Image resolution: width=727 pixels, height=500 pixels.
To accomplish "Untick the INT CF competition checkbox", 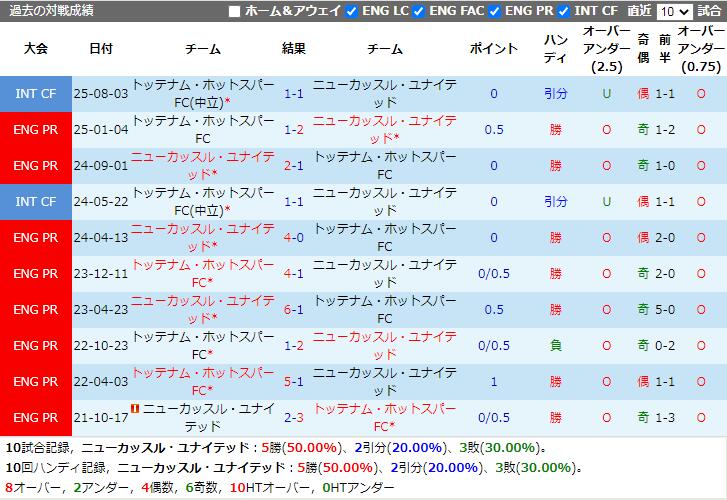I will [x=565, y=12].
